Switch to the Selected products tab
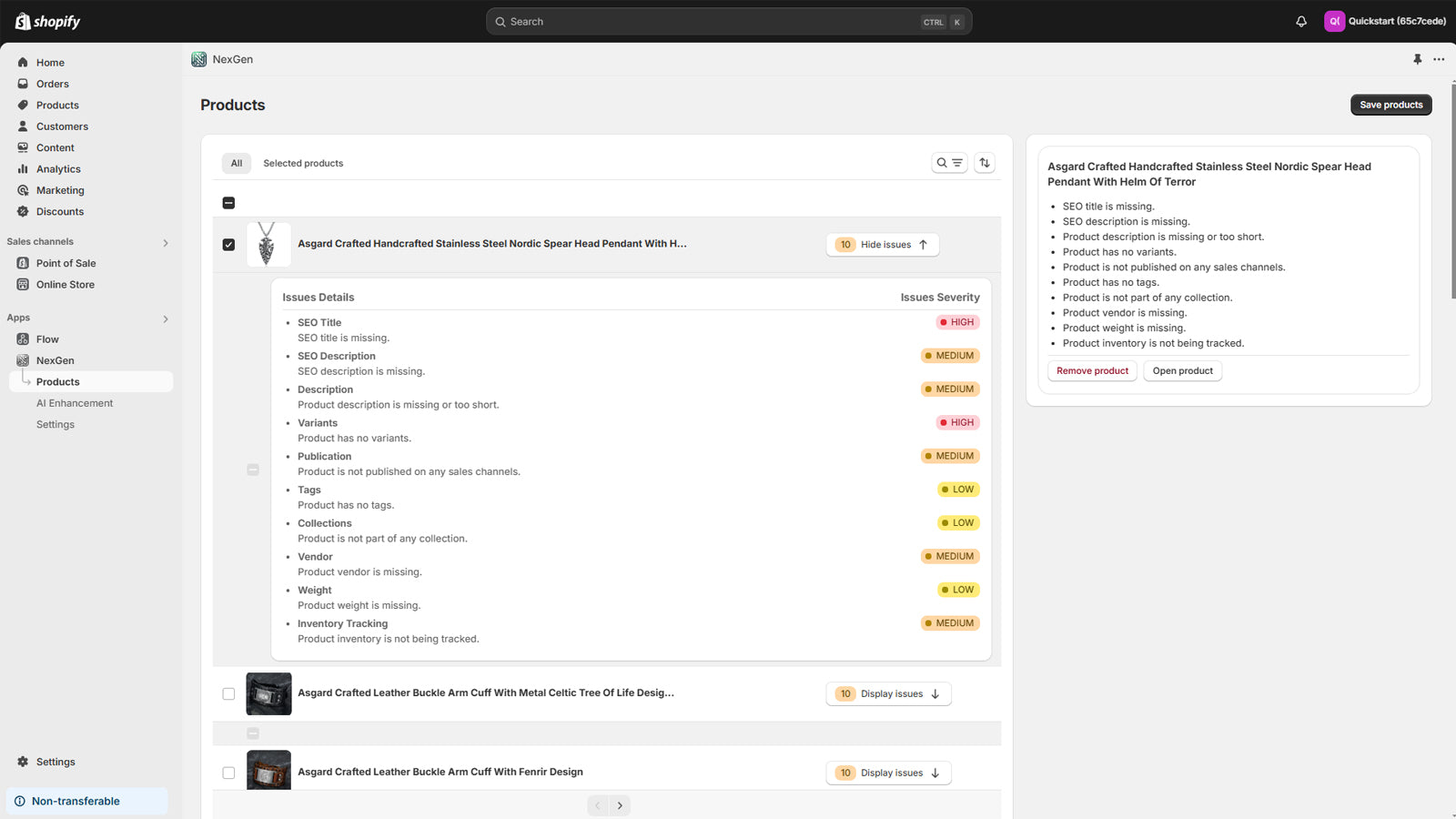Screen dimensions: 1456x819 (x=303, y=163)
